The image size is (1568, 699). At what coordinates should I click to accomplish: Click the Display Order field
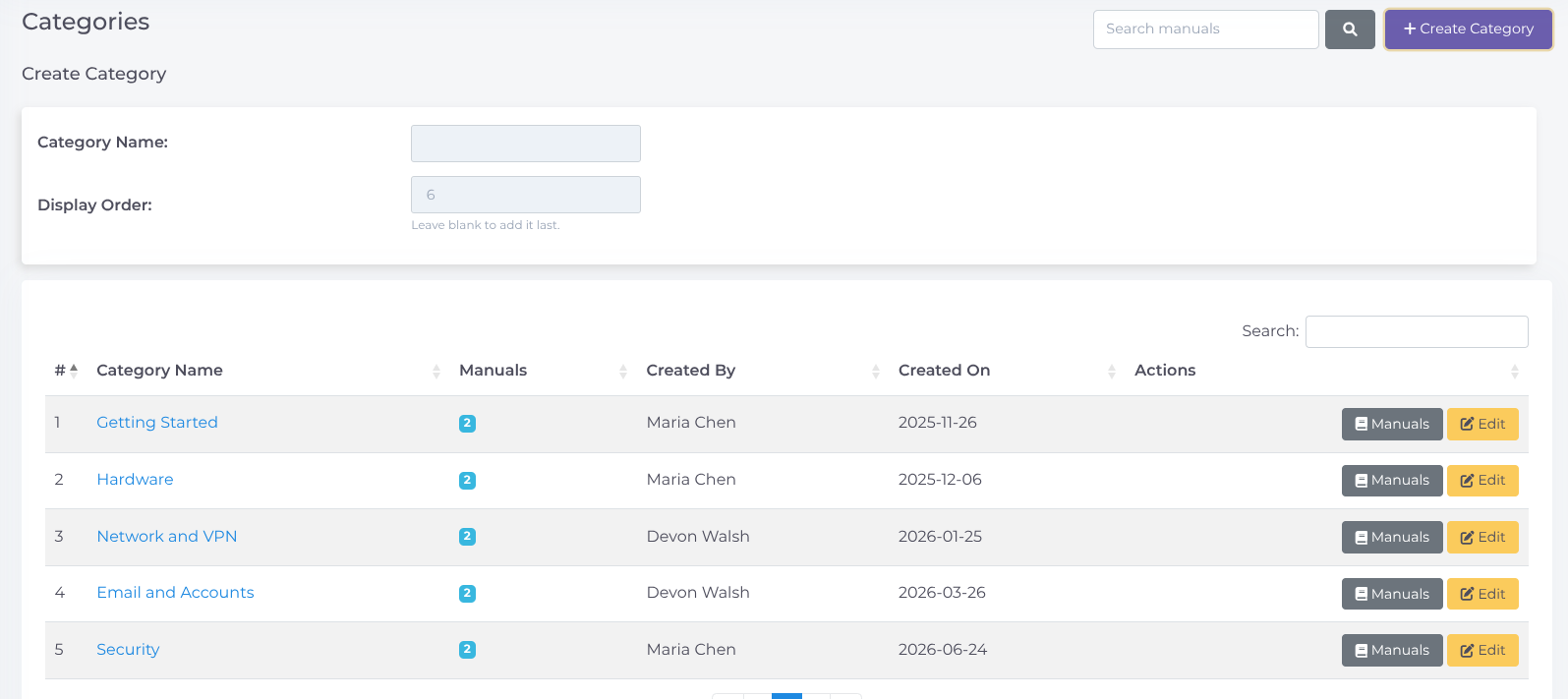(526, 195)
